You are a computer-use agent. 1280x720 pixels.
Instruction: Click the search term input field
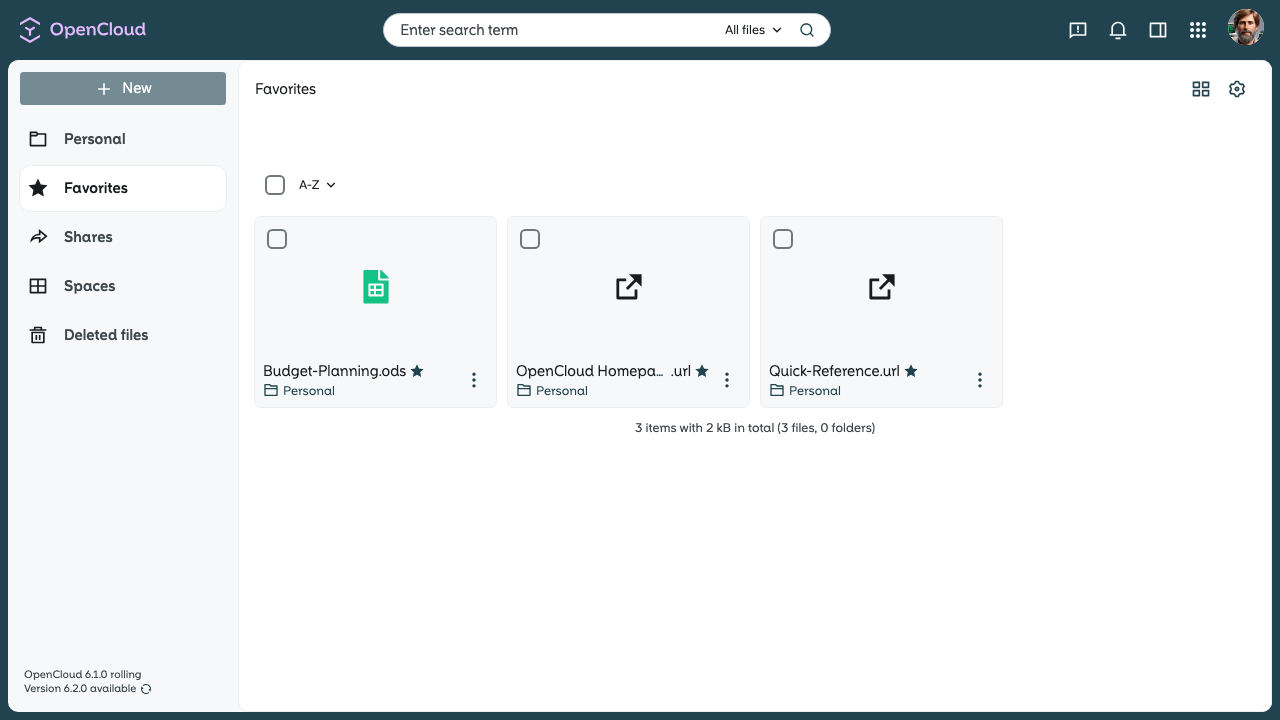click(555, 30)
